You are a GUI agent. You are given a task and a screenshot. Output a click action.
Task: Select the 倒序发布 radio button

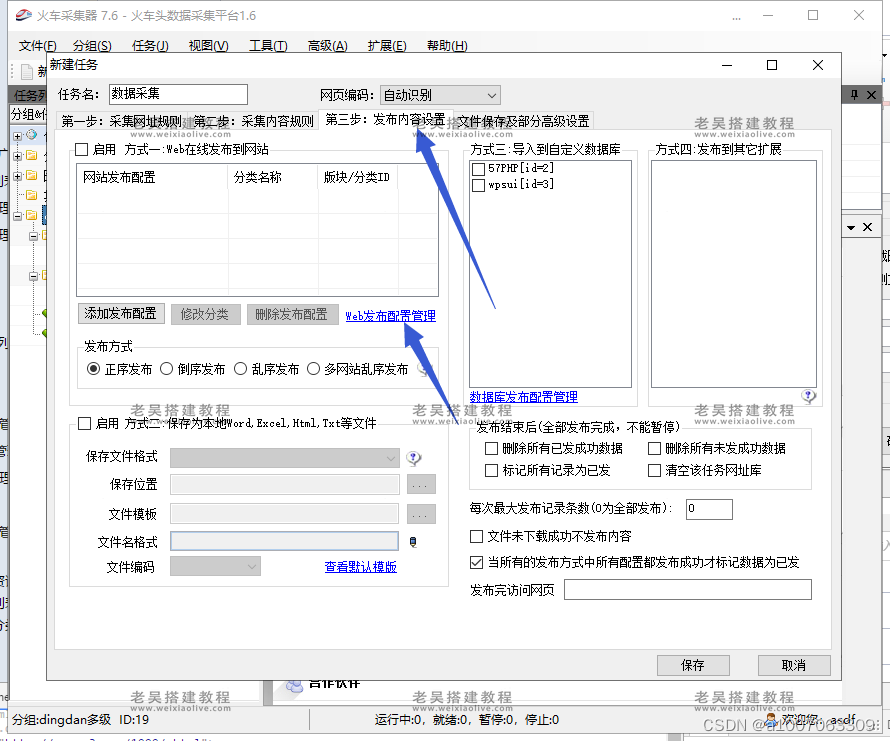pyautogui.click(x=167, y=367)
